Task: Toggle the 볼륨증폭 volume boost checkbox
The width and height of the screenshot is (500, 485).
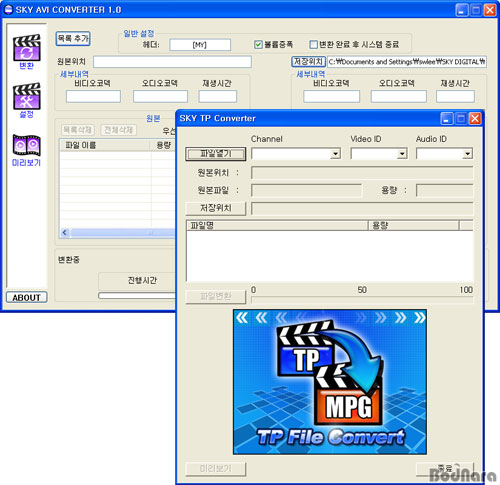Action: point(258,44)
